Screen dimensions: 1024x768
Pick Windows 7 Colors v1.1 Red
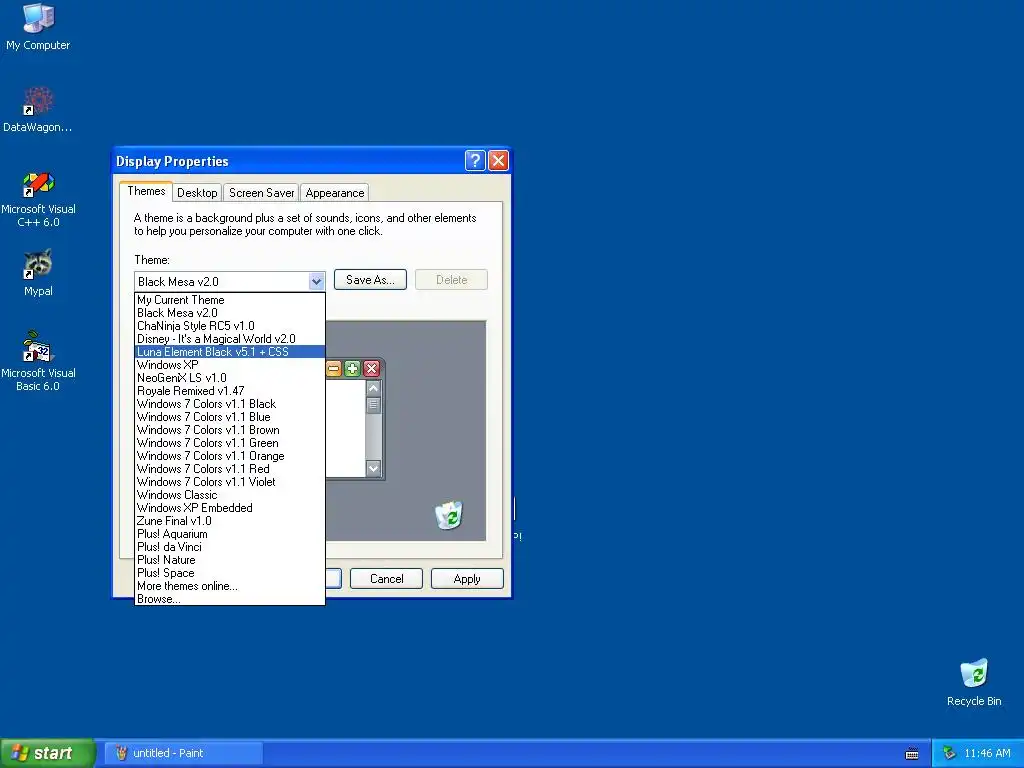pyautogui.click(x=230, y=469)
